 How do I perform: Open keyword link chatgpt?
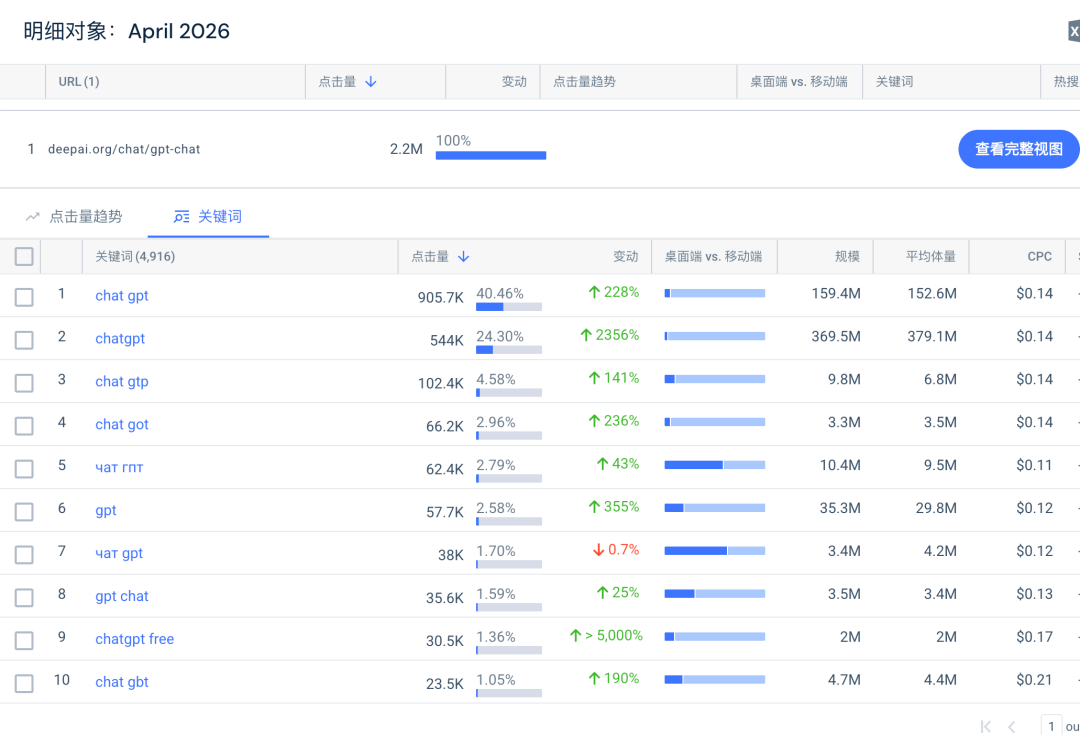tap(120, 338)
